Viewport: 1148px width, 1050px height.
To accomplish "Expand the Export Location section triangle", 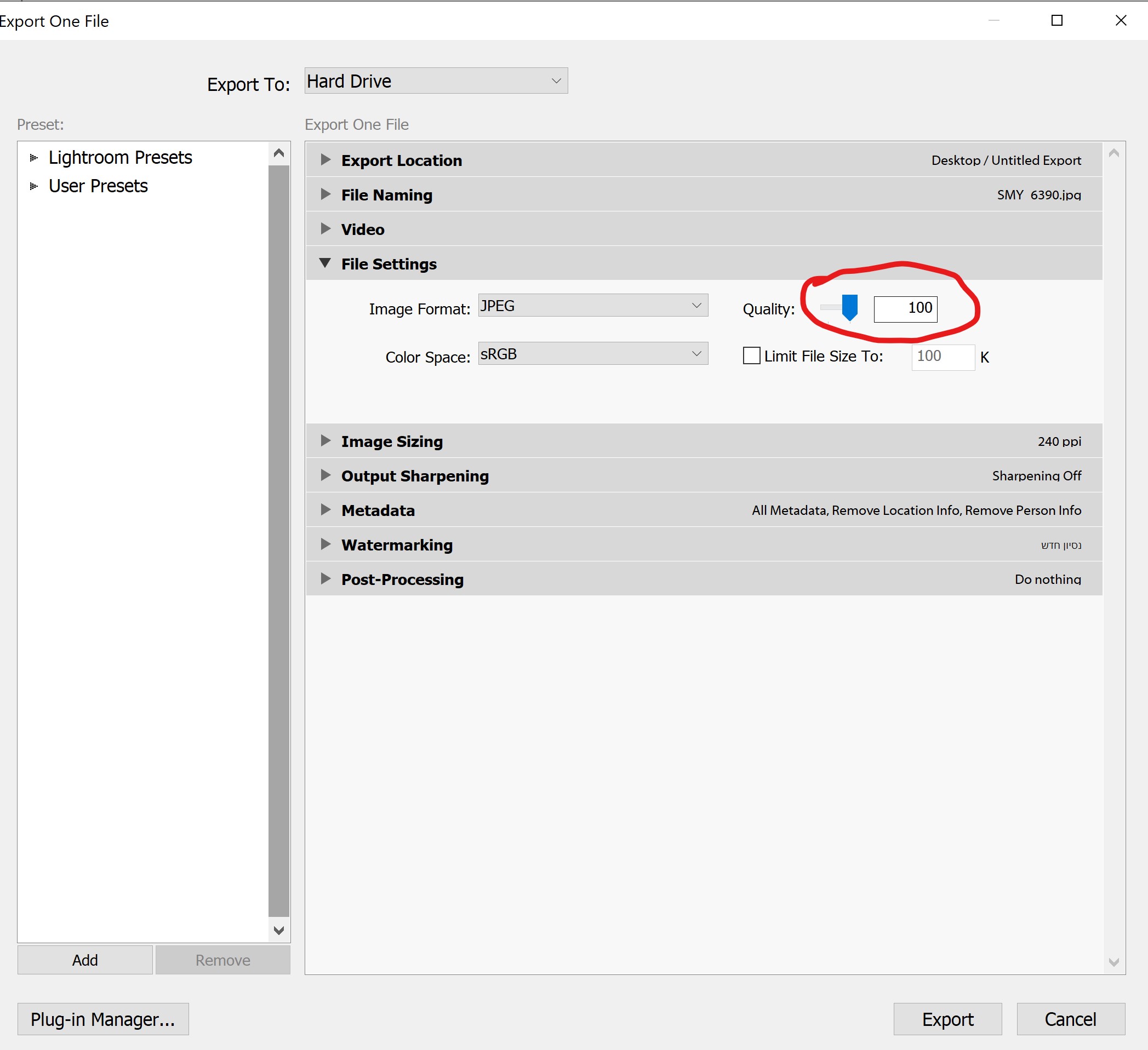I will [325, 160].
